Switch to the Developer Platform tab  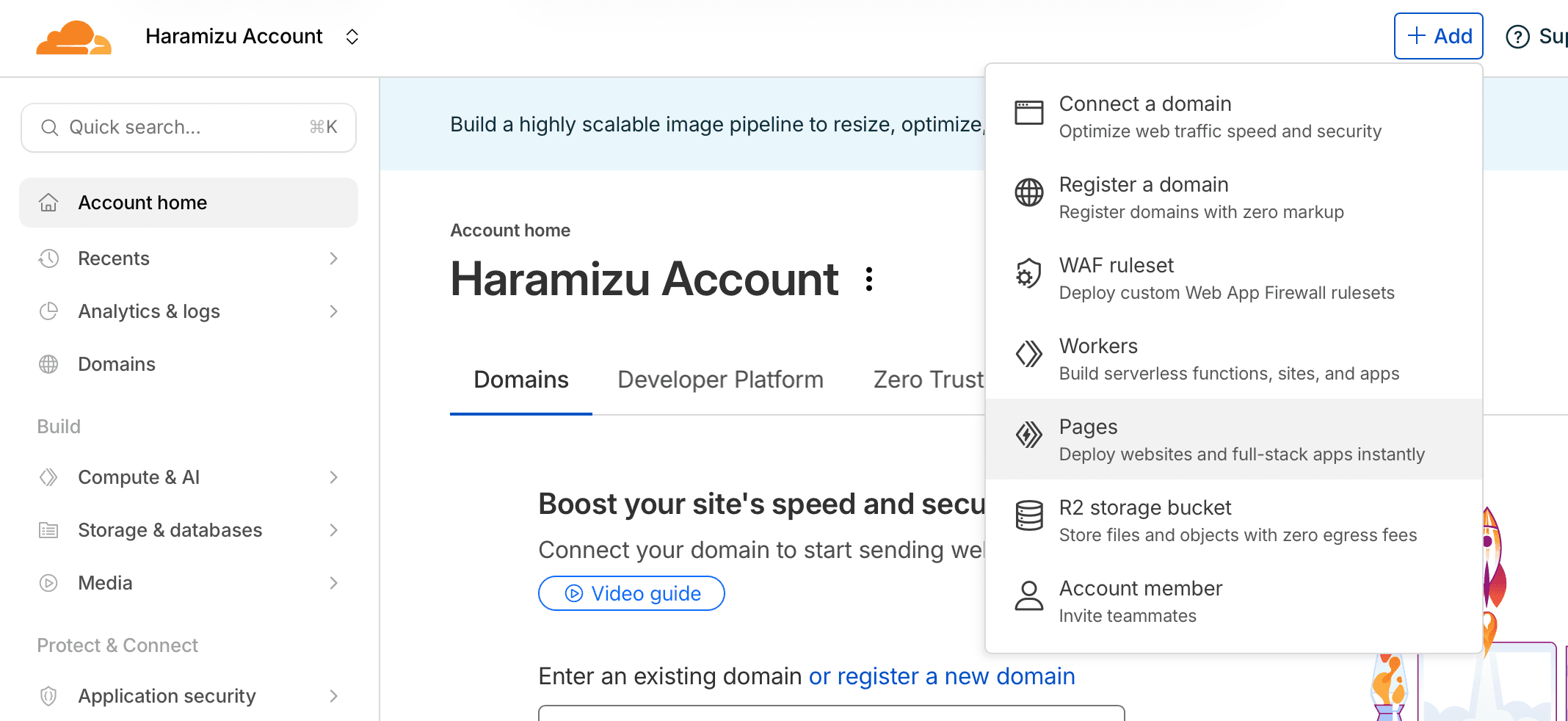coord(720,380)
